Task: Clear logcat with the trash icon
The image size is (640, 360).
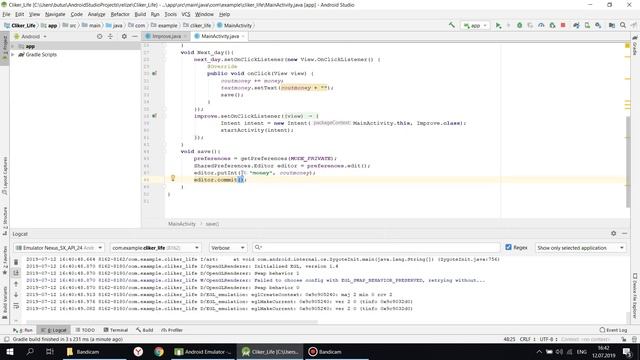Action: coord(16,262)
